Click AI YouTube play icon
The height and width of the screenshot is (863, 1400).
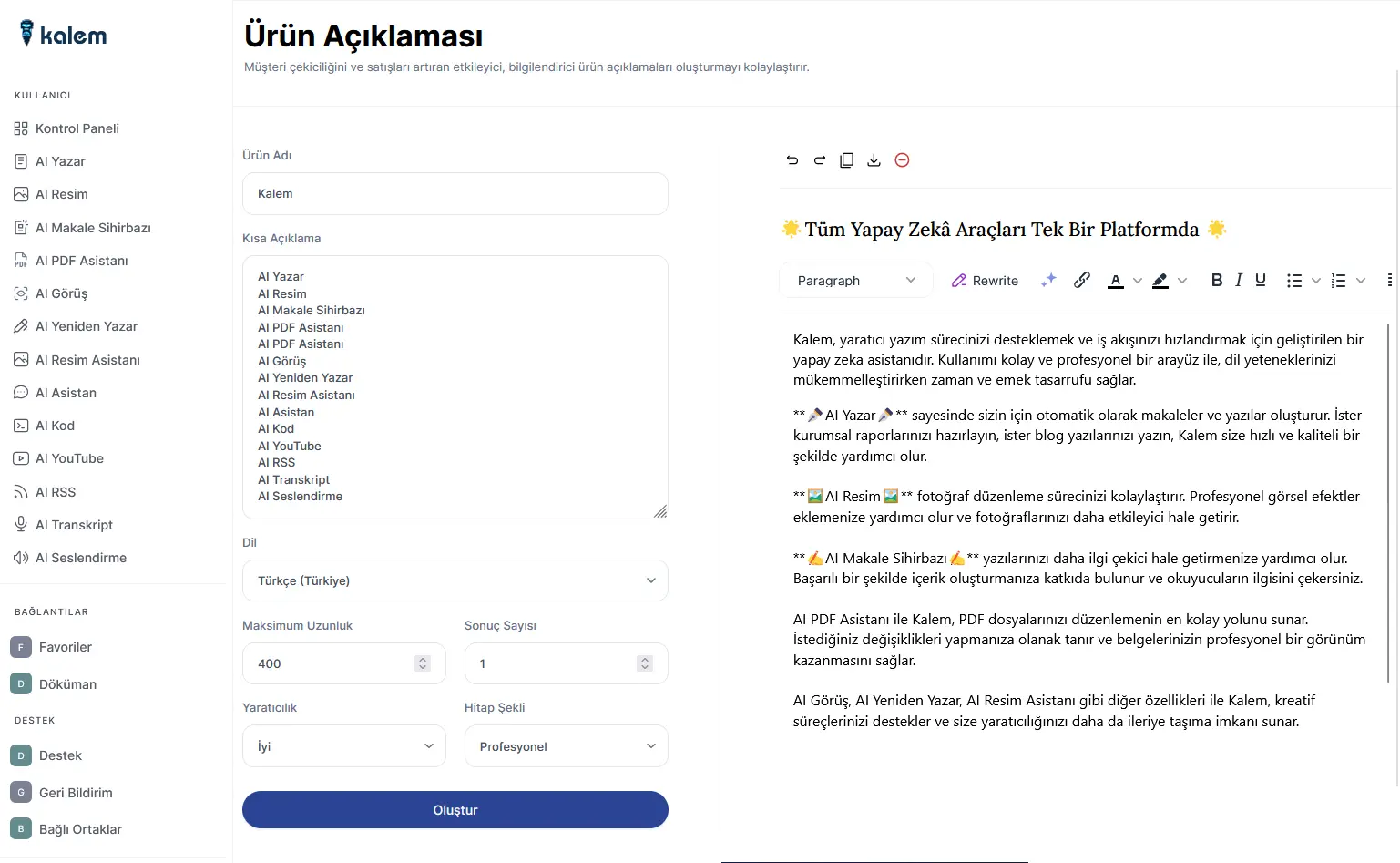coord(21,458)
